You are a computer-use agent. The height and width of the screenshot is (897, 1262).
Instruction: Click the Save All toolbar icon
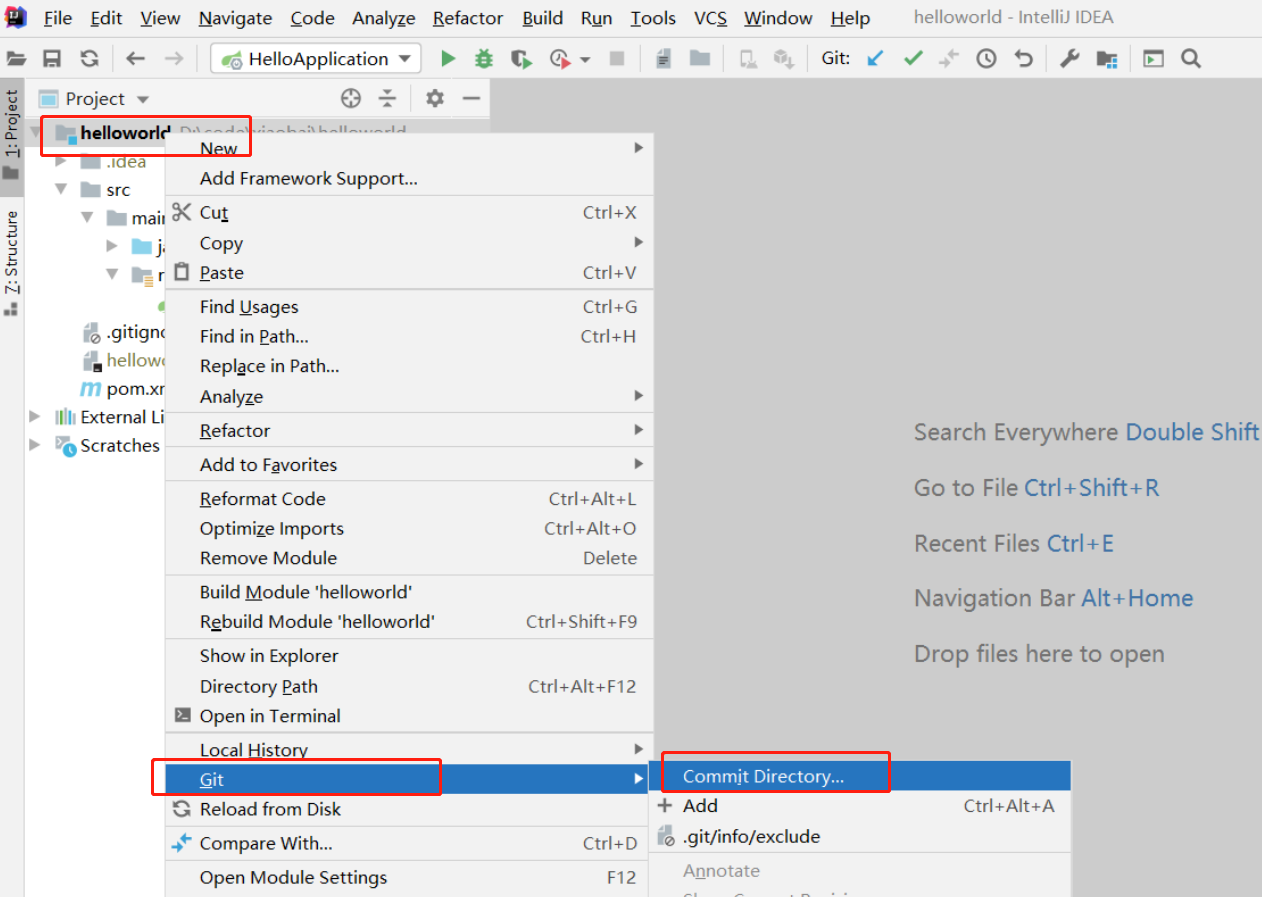pos(53,59)
